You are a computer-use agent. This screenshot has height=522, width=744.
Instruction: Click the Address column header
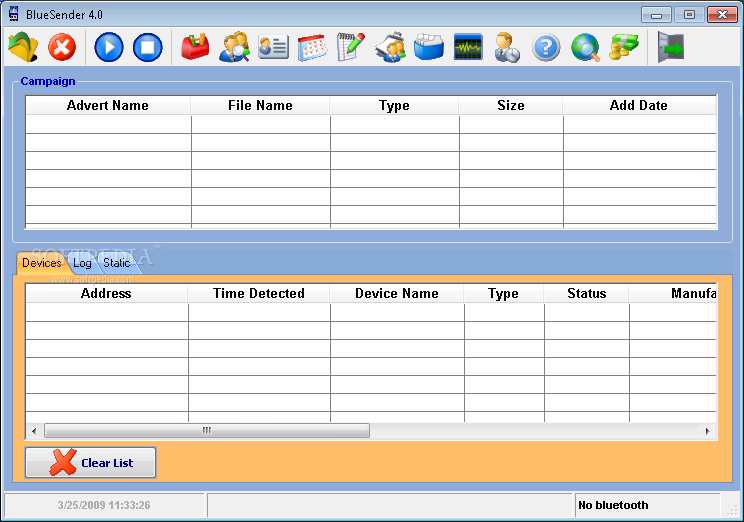coord(106,293)
